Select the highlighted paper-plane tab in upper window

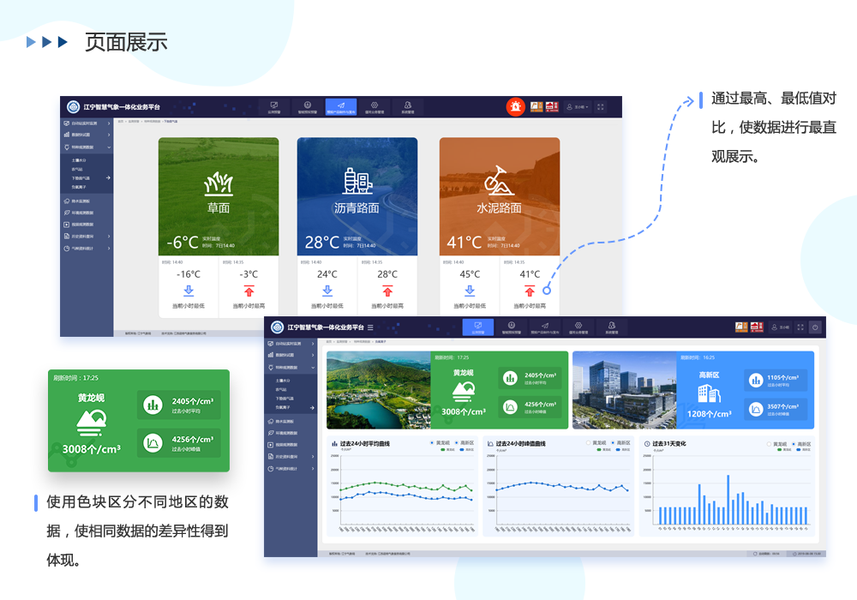click(x=341, y=107)
